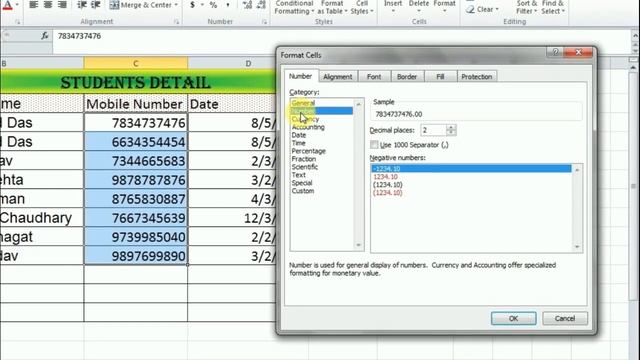Open Merge & Center dropdown arrow
The width and height of the screenshot is (640, 360).
(x=176, y=5)
